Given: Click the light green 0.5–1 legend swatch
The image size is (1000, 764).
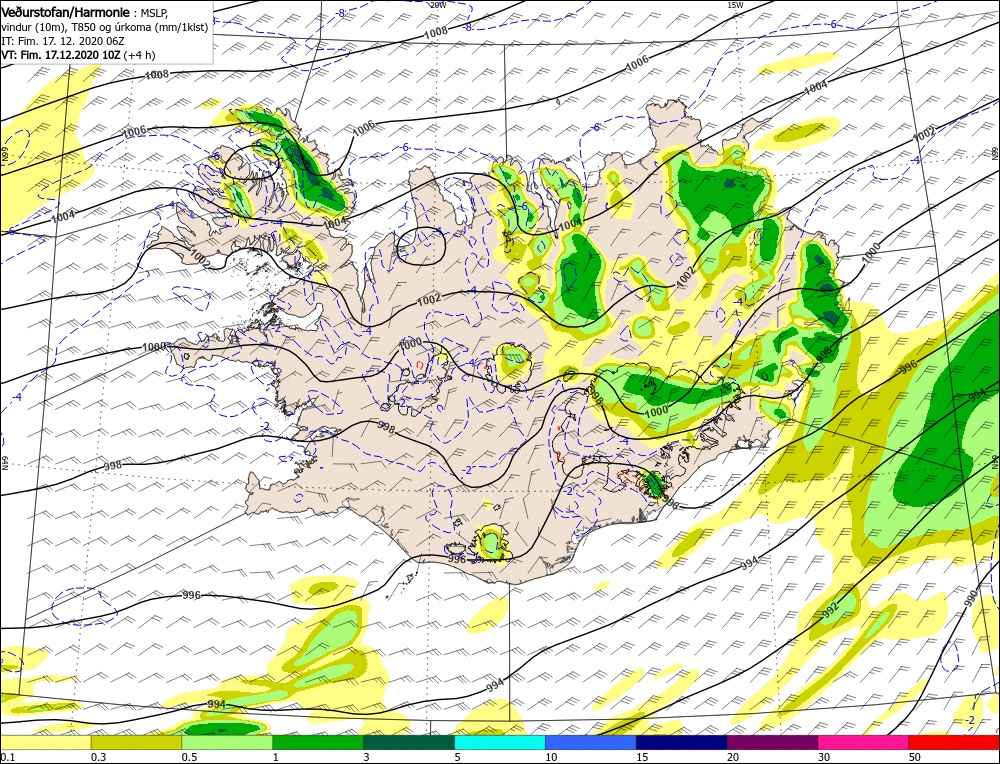Looking at the screenshot, I should tap(227, 742).
